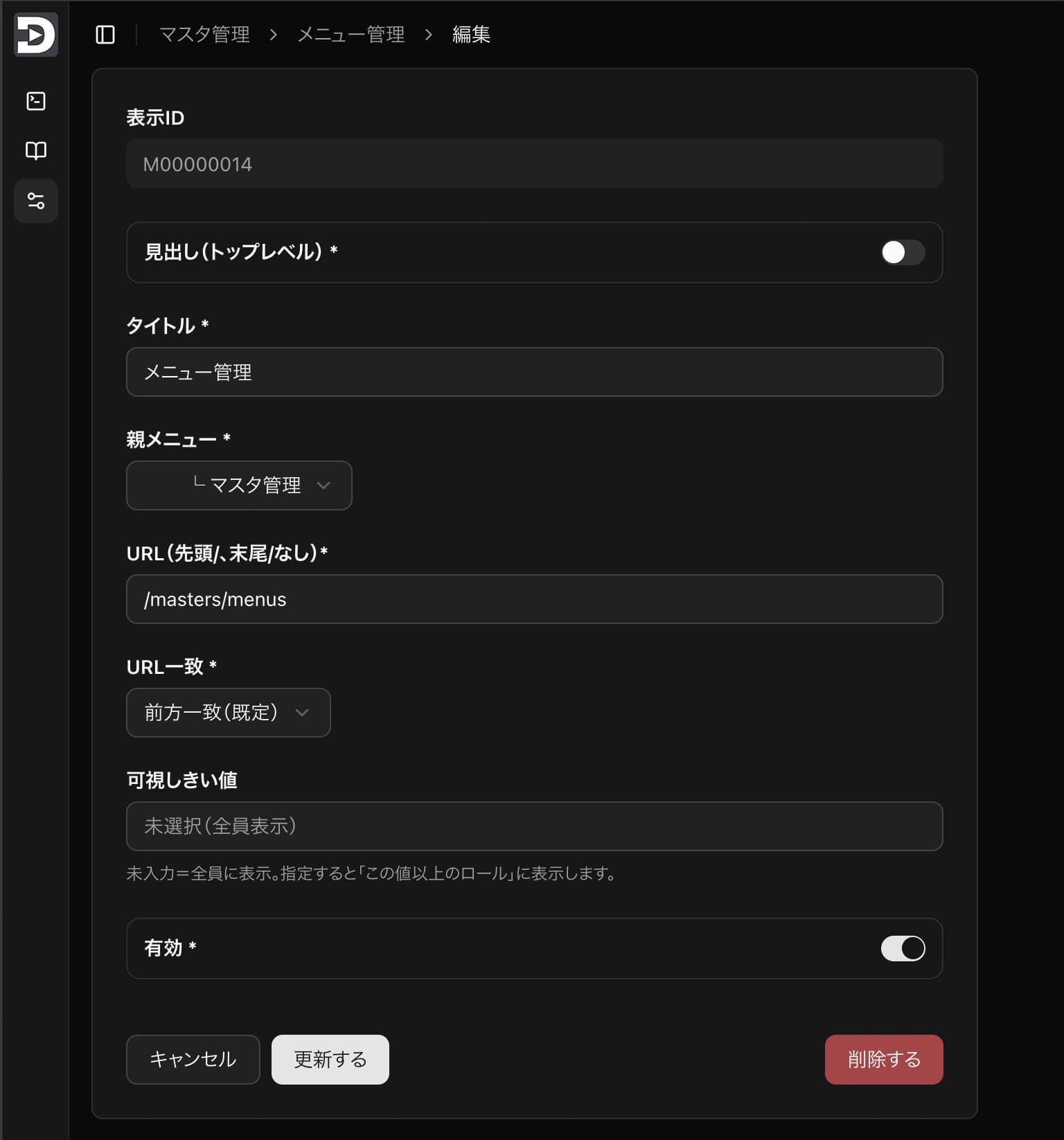The image size is (1064, 1140).
Task: Click the 編集 breadcrumb text
Action: 471,35
